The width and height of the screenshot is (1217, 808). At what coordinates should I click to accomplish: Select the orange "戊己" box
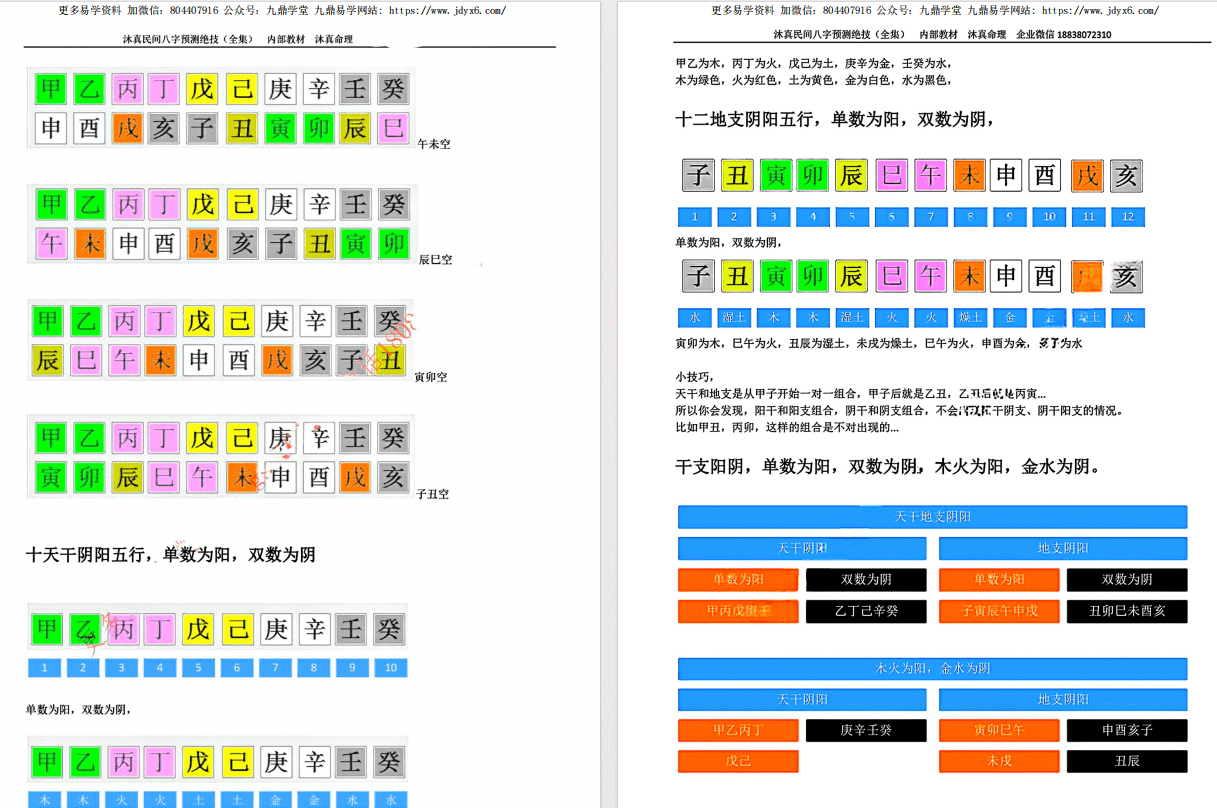[738, 762]
